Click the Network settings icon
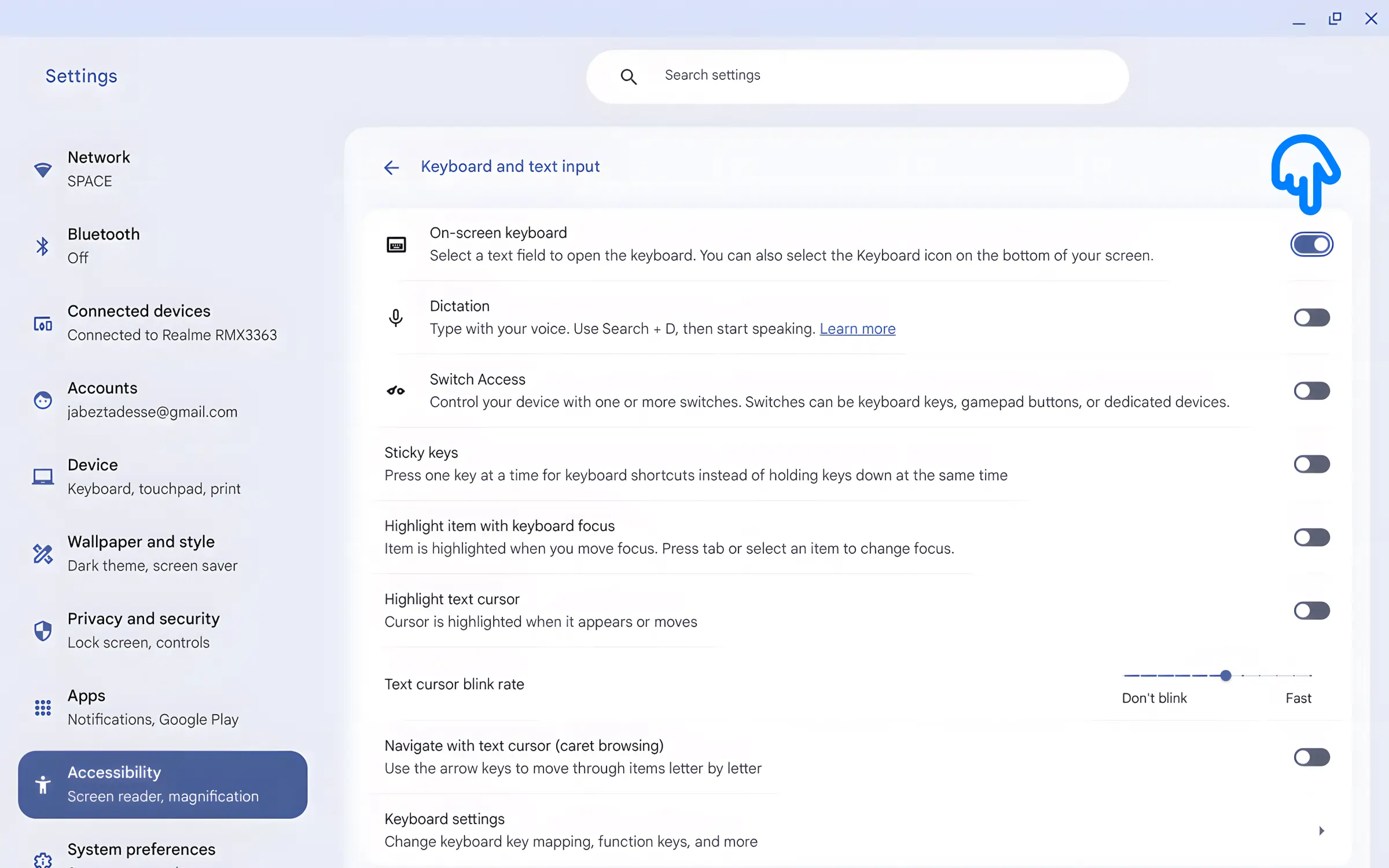The height and width of the screenshot is (868, 1389). (41, 170)
